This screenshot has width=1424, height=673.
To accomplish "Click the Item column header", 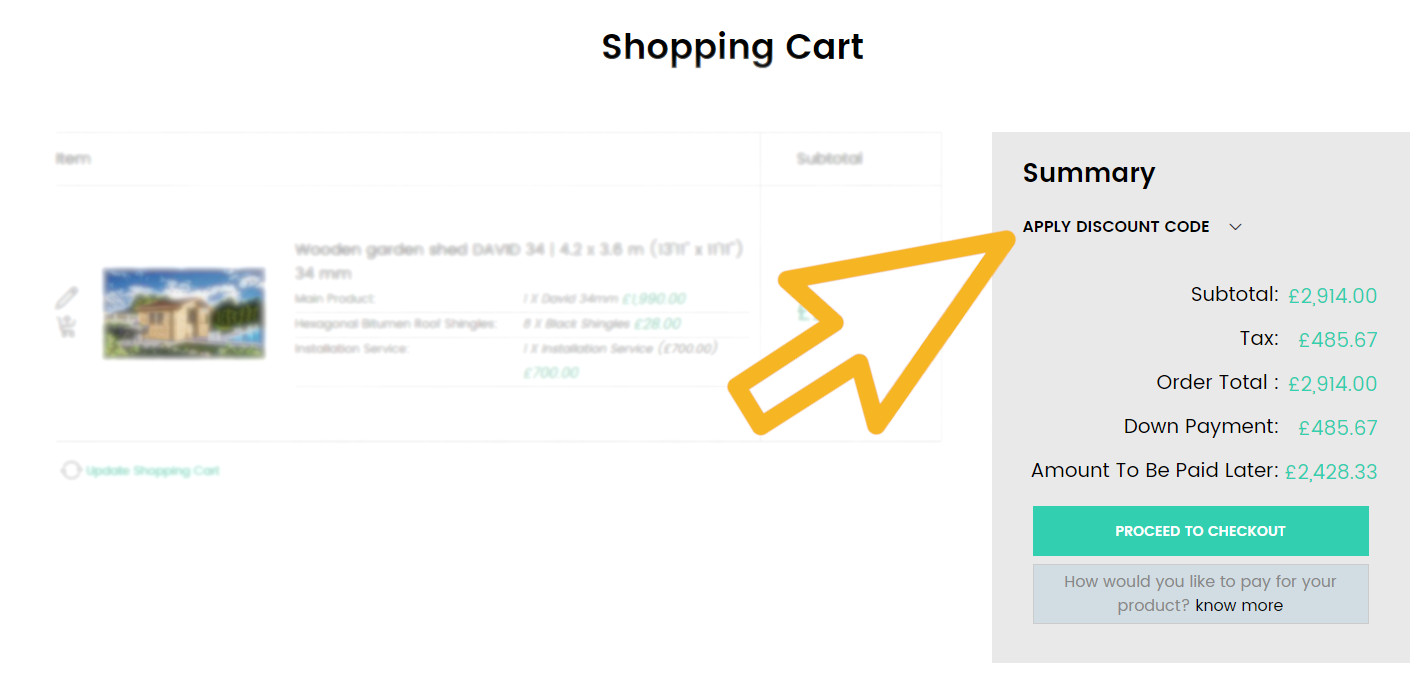I will click(73, 159).
